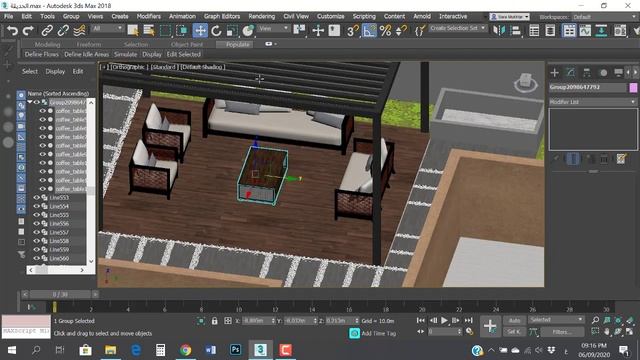
Task: Click the scene explorer horizontal scrollbar
Action: pos(56,270)
